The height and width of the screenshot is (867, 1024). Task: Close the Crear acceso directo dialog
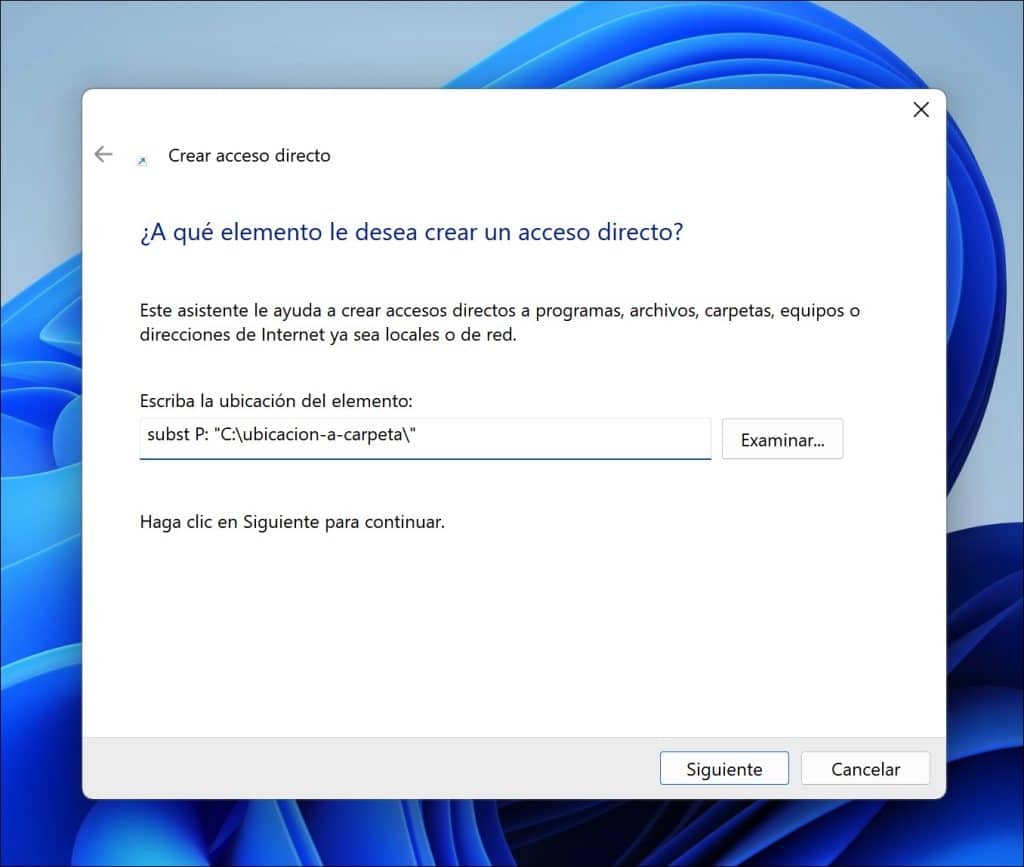click(x=921, y=110)
